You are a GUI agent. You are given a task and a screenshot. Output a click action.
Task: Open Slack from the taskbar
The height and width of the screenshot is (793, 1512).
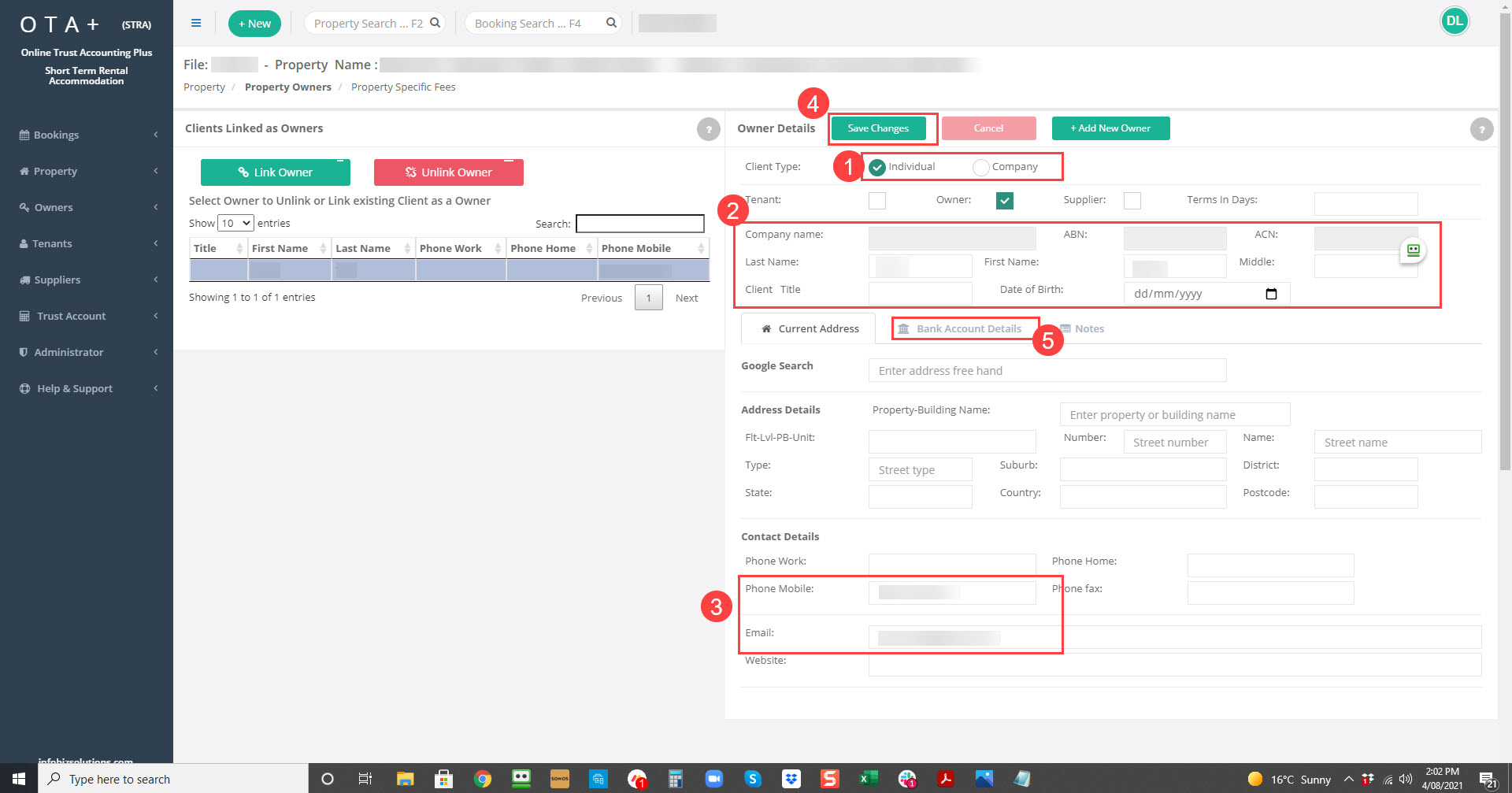(907, 779)
